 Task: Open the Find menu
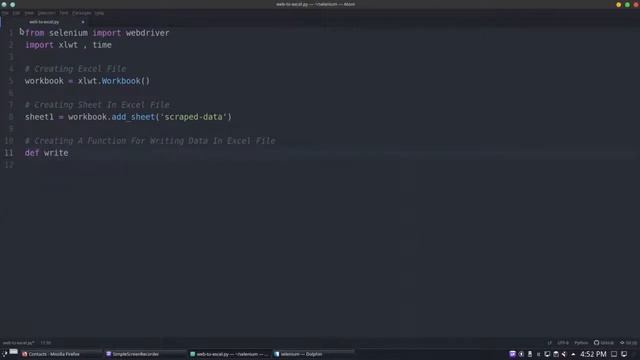point(64,13)
